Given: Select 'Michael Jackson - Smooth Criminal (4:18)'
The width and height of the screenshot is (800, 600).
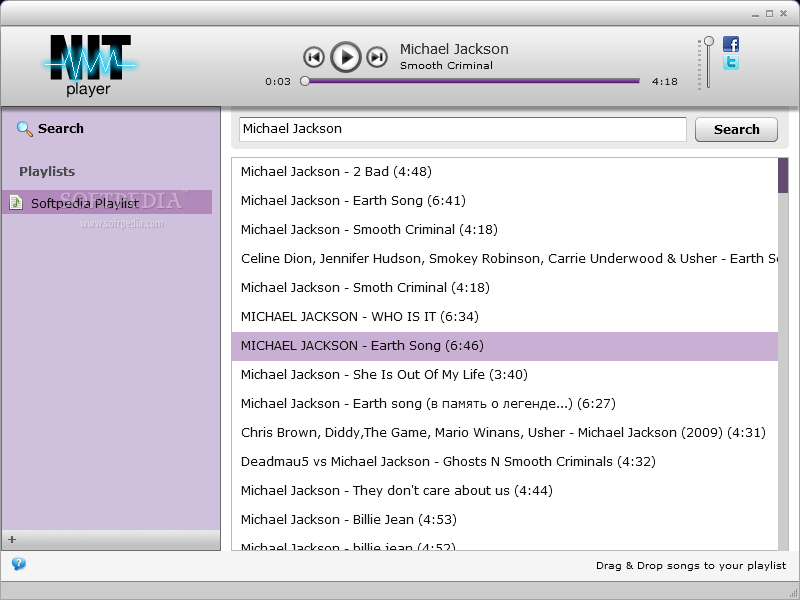Looking at the screenshot, I should tap(505, 230).
